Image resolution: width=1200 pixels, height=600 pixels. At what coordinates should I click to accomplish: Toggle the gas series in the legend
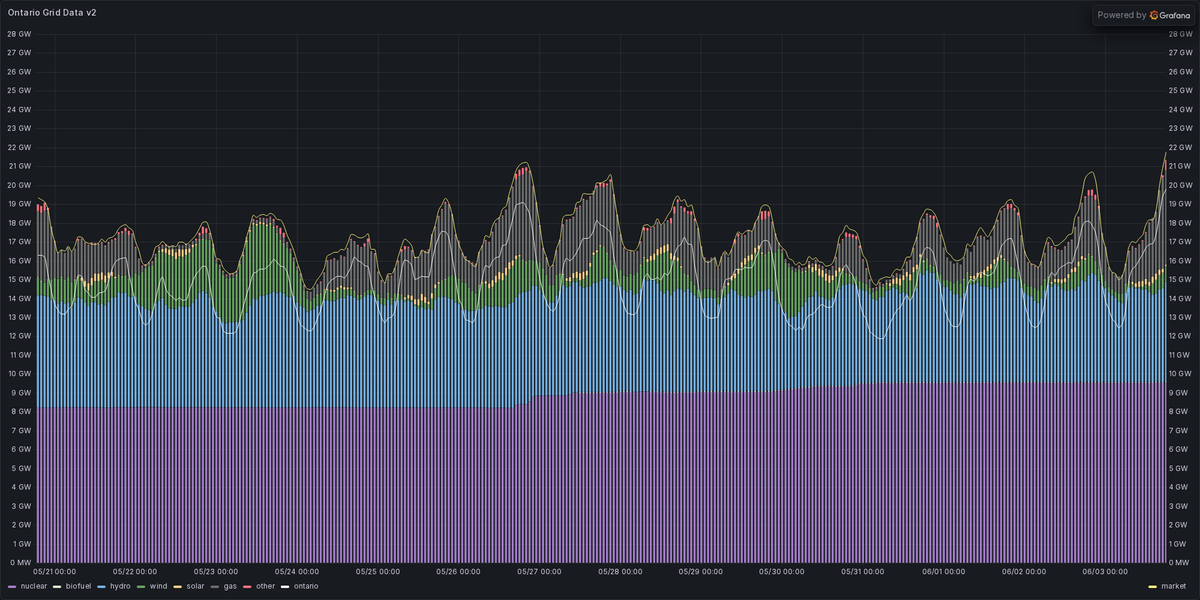coord(231,586)
